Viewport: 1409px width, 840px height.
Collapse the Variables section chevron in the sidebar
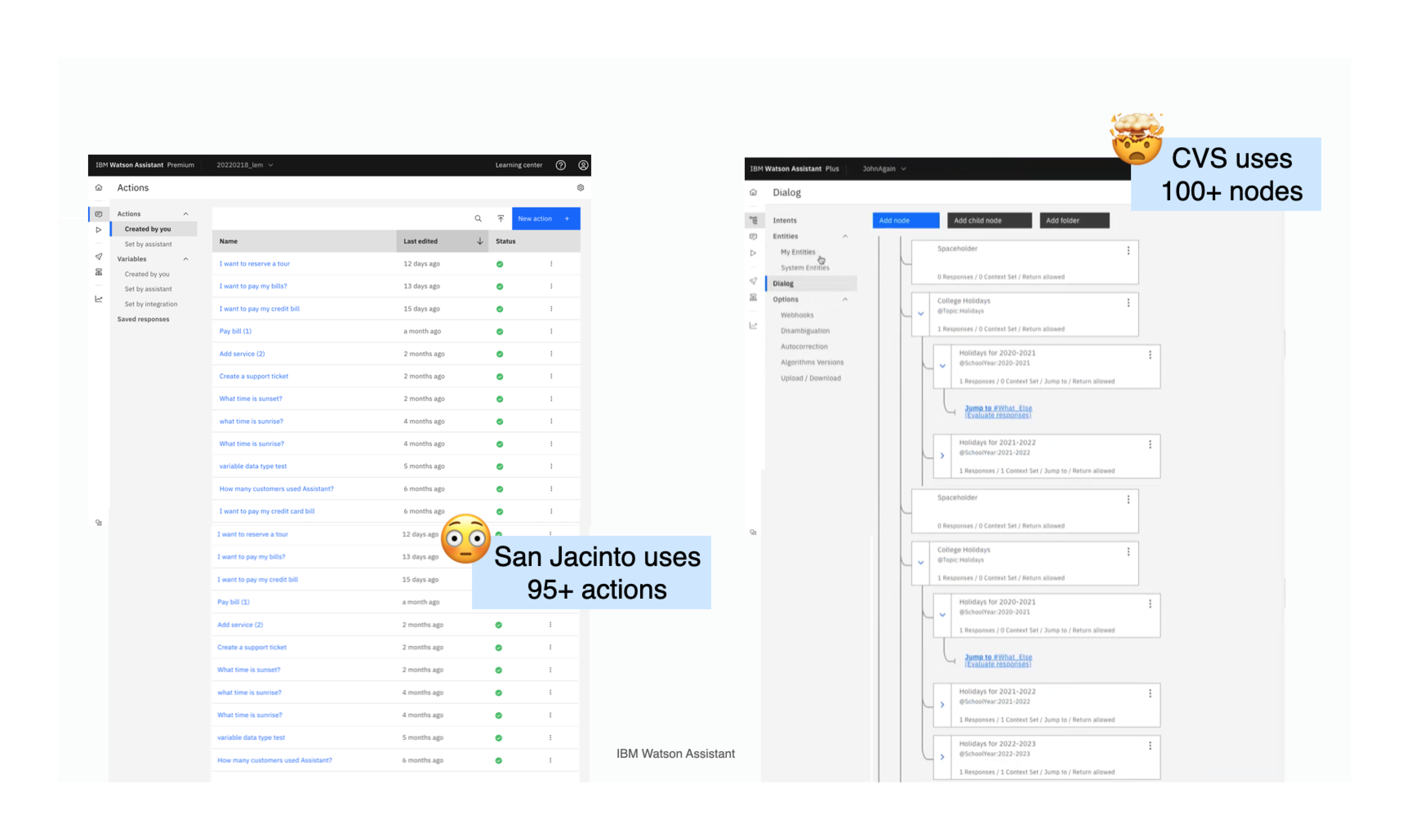coord(186,259)
